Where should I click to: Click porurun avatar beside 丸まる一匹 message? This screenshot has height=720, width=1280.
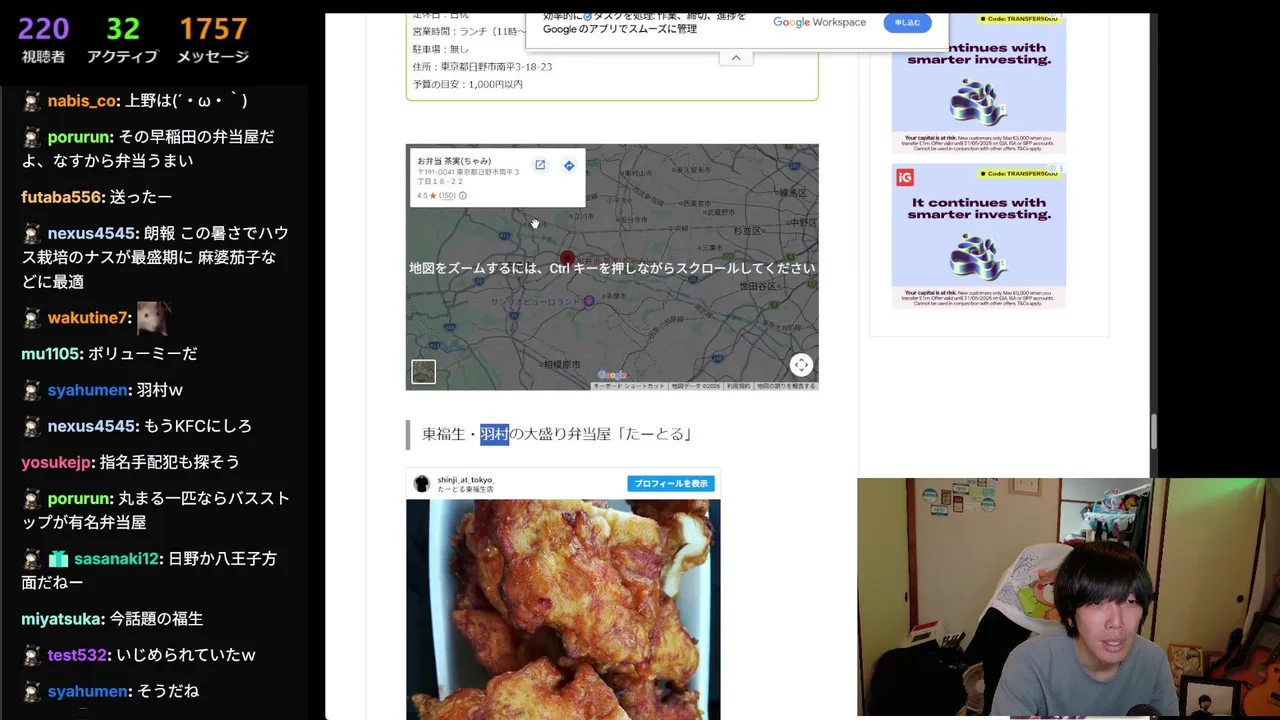[32, 499]
